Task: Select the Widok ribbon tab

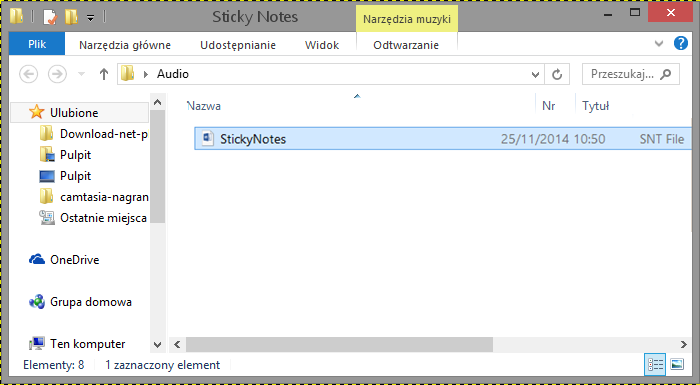Action: (322, 45)
